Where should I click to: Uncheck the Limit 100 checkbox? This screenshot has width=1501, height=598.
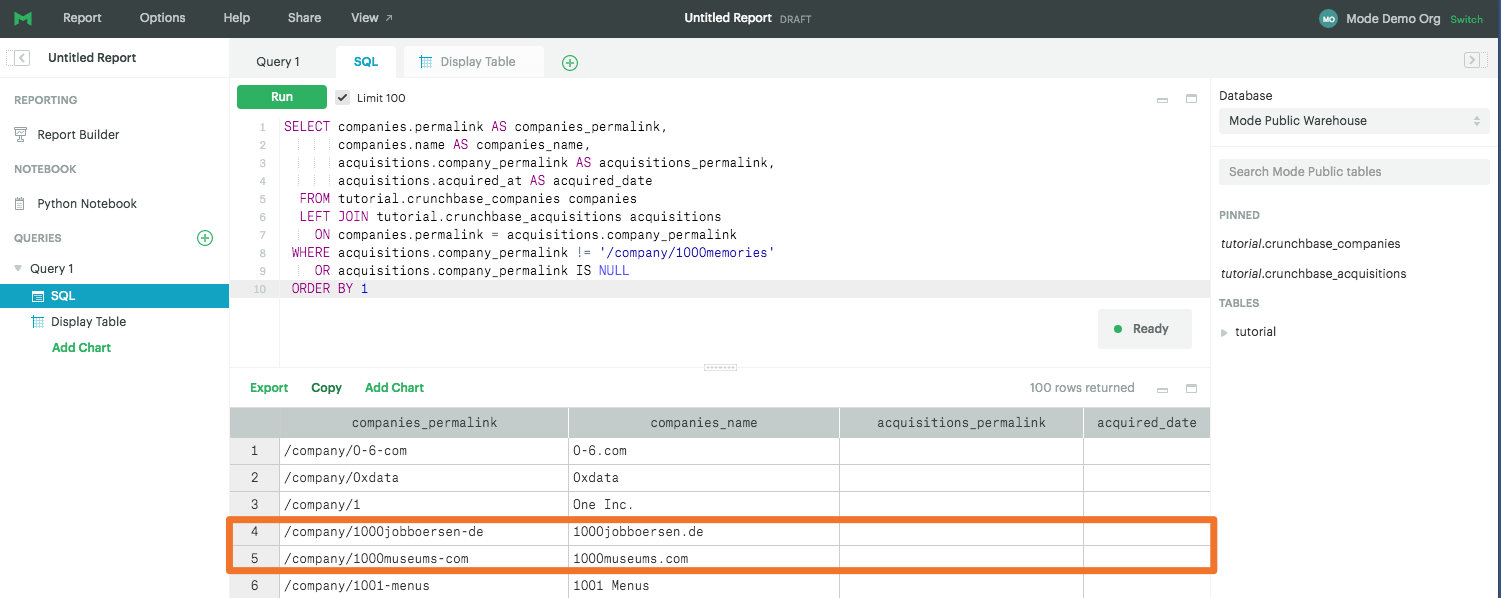point(343,97)
